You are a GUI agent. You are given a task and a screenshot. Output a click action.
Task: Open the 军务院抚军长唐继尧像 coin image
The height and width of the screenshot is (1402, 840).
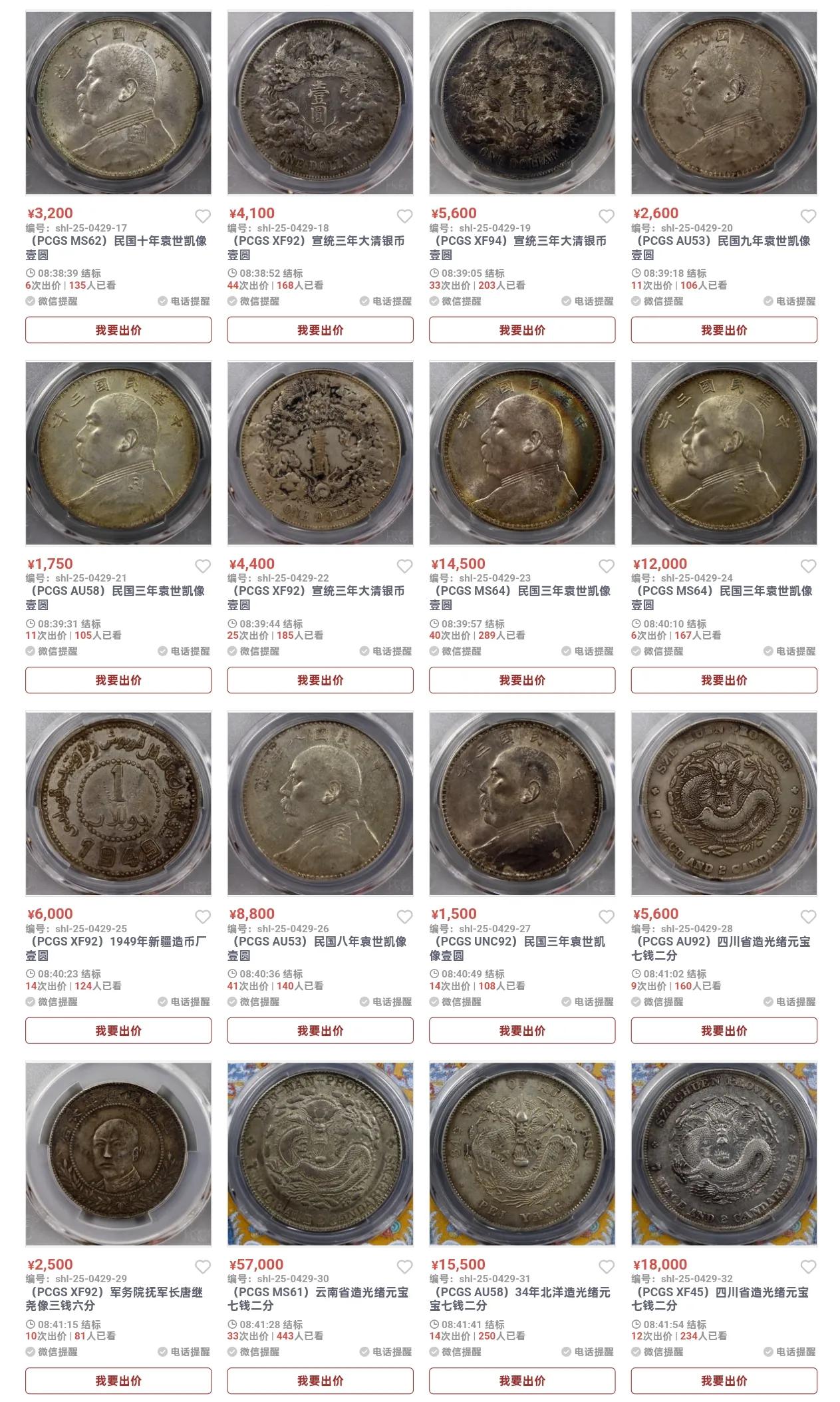click(118, 1153)
